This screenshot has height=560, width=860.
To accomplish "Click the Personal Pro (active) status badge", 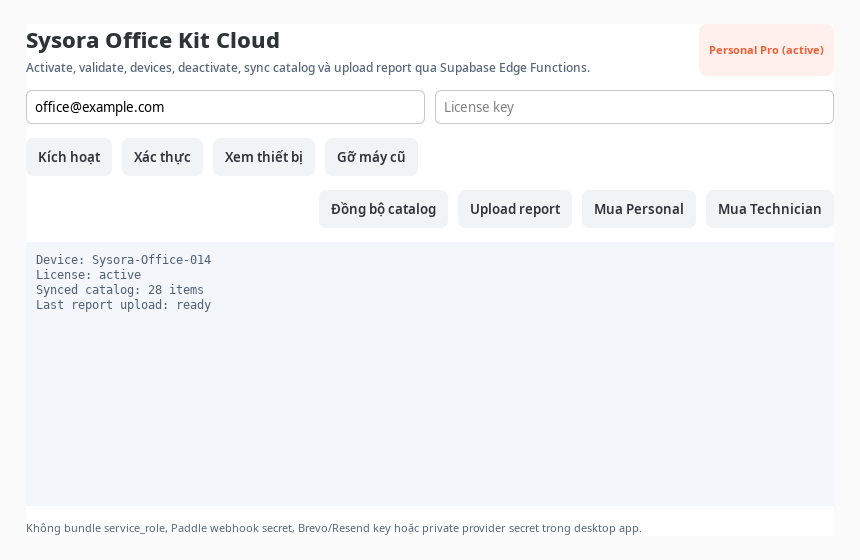I will pos(767,50).
